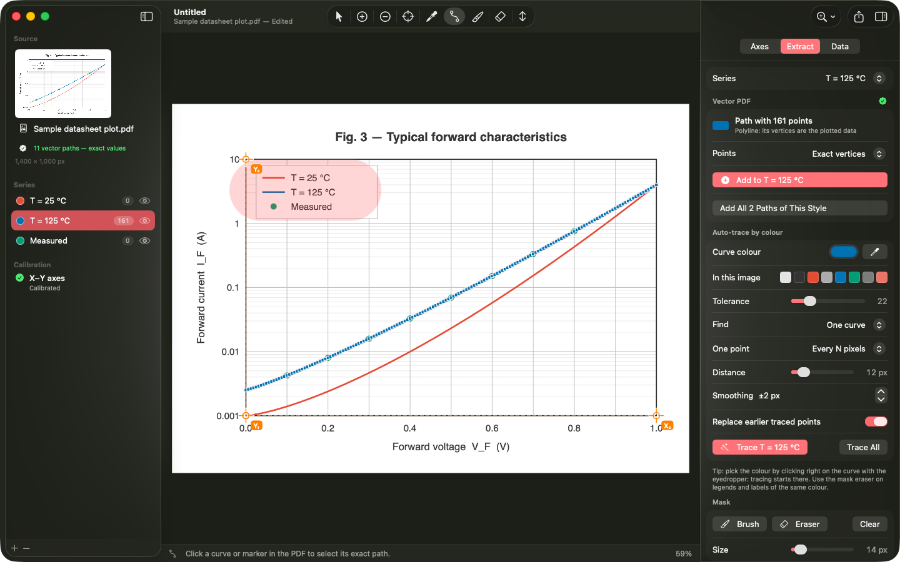Click the eyedropper beside Curve colour

point(875,251)
